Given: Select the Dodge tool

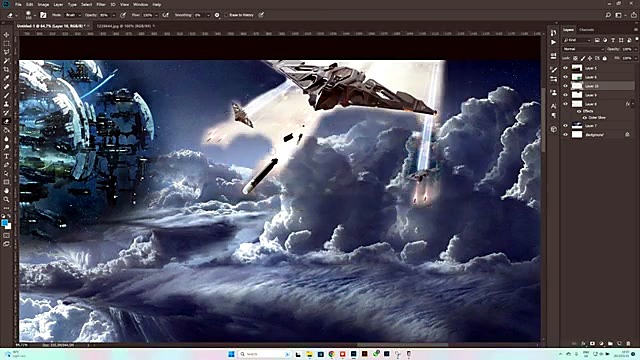Looking at the screenshot, I should [7, 147].
